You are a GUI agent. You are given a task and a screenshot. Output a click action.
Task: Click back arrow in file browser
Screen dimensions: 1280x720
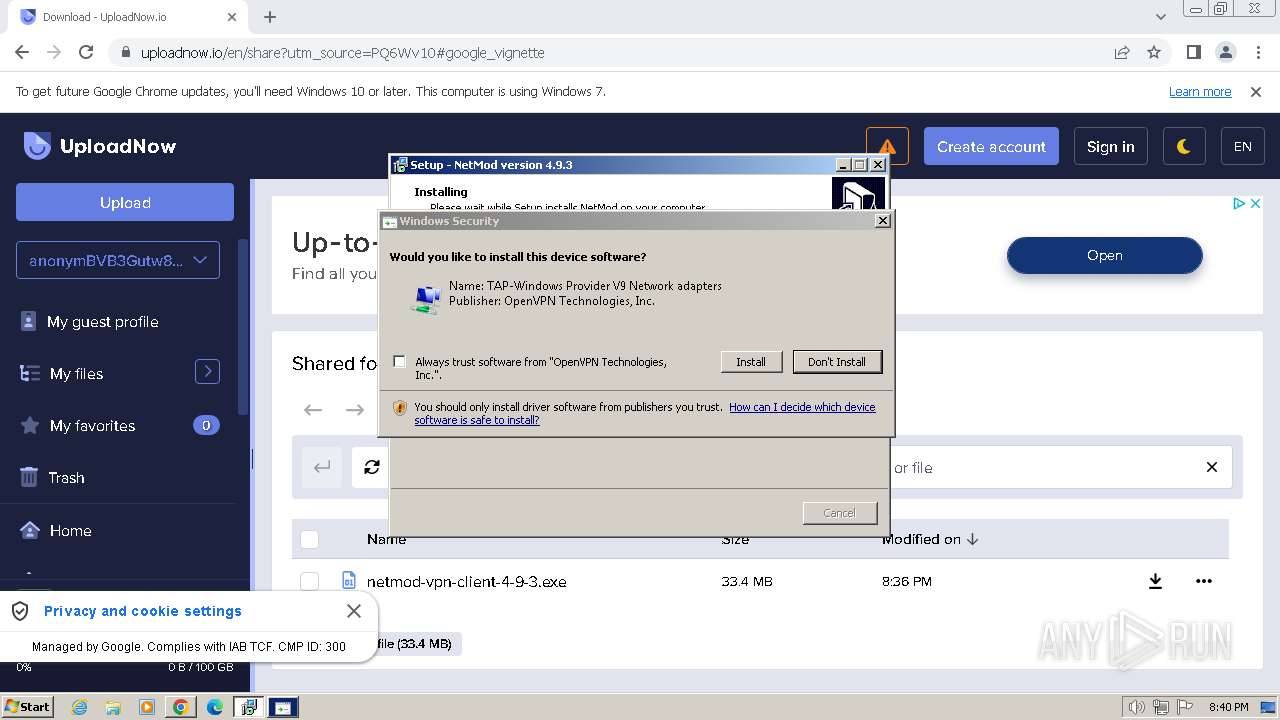click(x=313, y=409)
